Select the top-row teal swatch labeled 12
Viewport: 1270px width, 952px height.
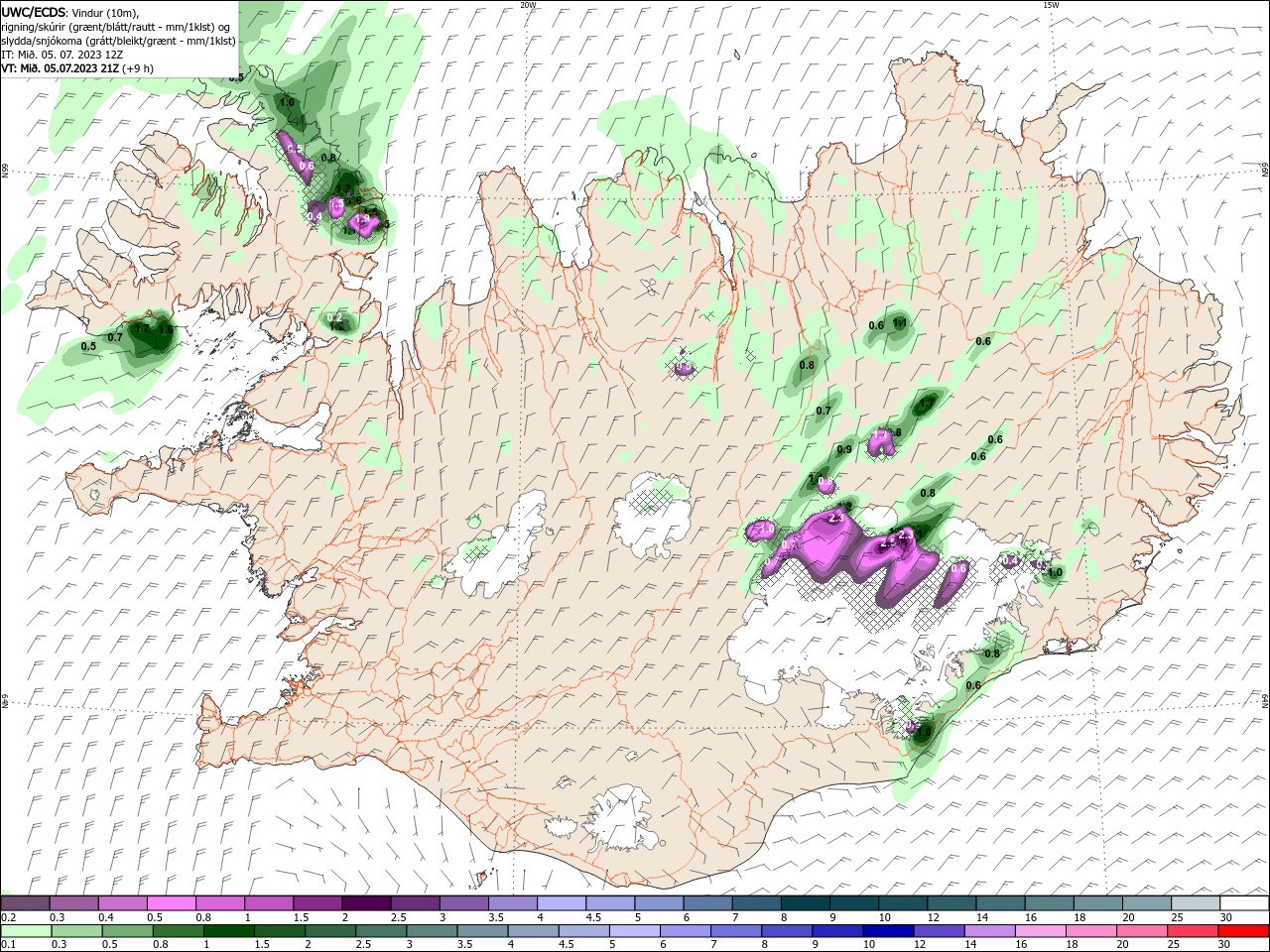pyautogui.click(x=951, y=904)
